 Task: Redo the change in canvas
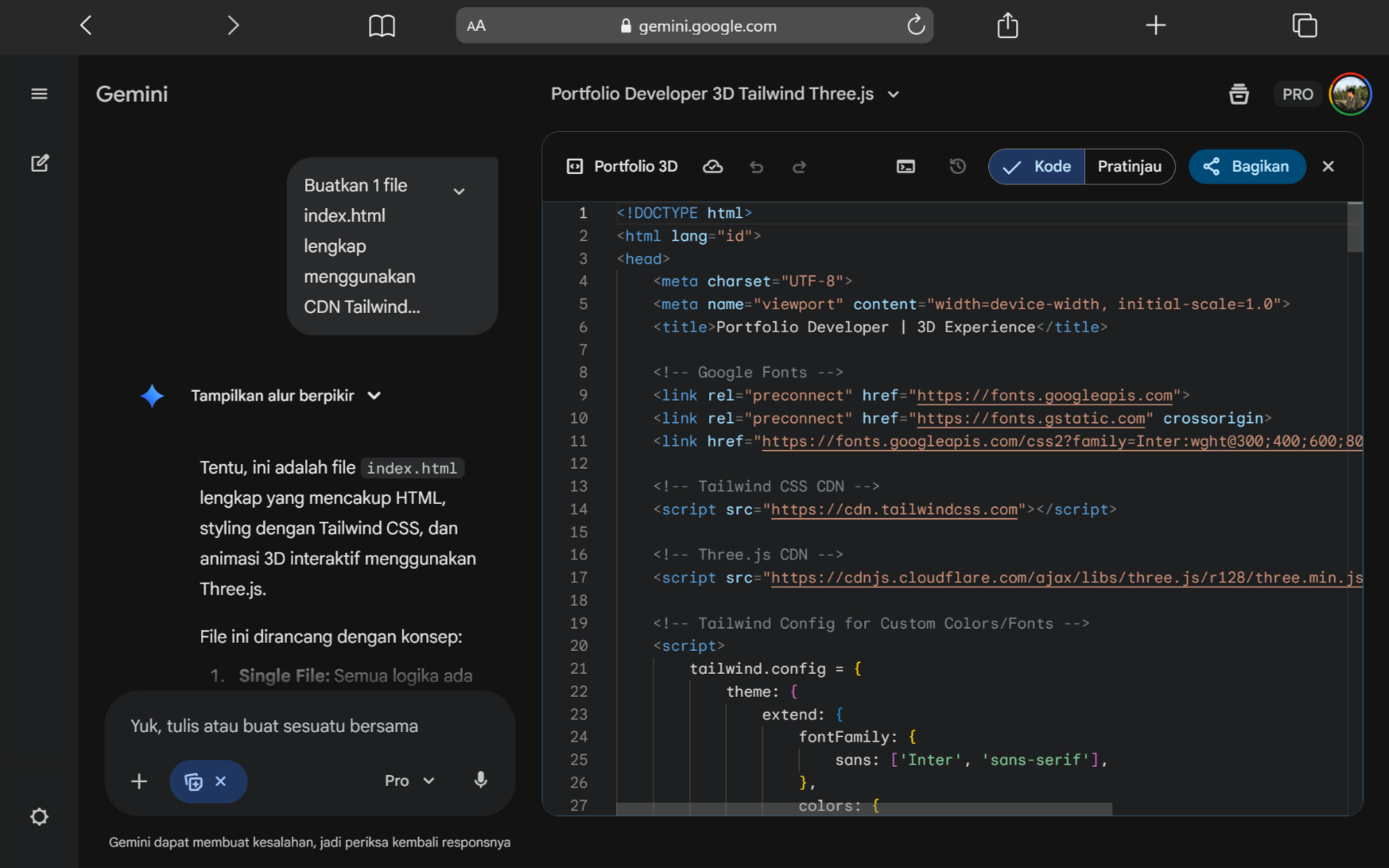tap(799, 167)
